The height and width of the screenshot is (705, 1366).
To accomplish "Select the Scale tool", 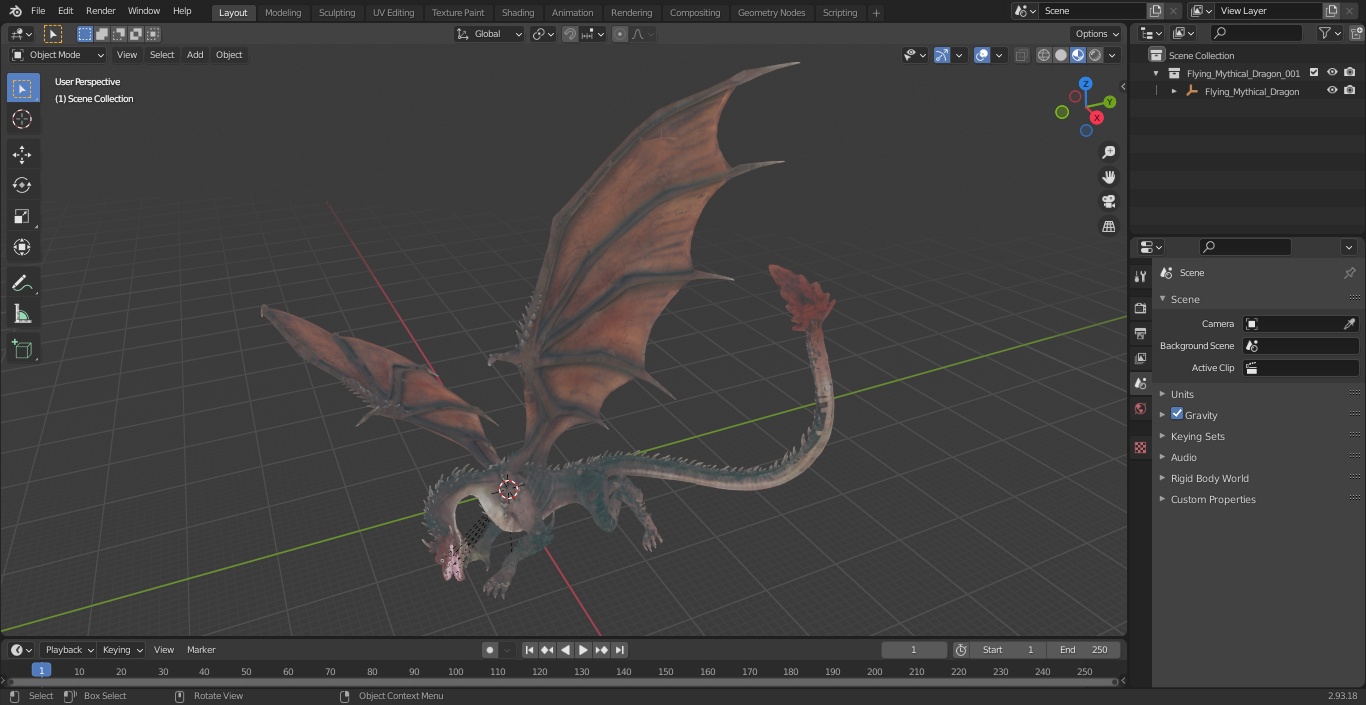I will pos(22,216).
